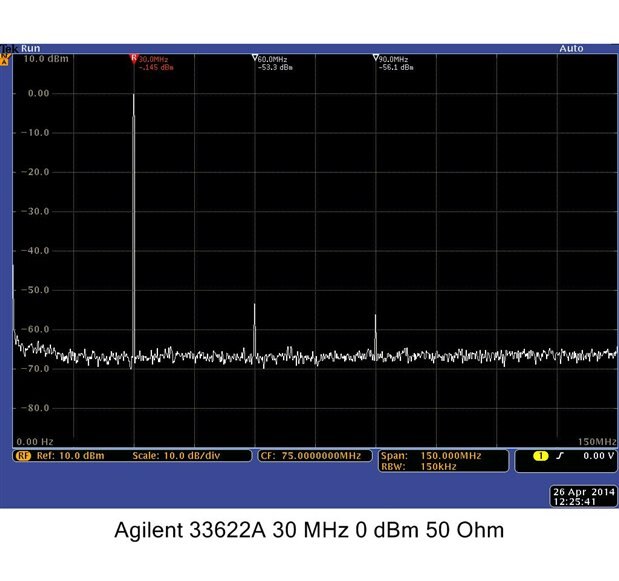The width and height of the screenshot is (619, 581).
Task: Click the 60 MHz second harmonic peak
Action: click(x=255, y=331)
